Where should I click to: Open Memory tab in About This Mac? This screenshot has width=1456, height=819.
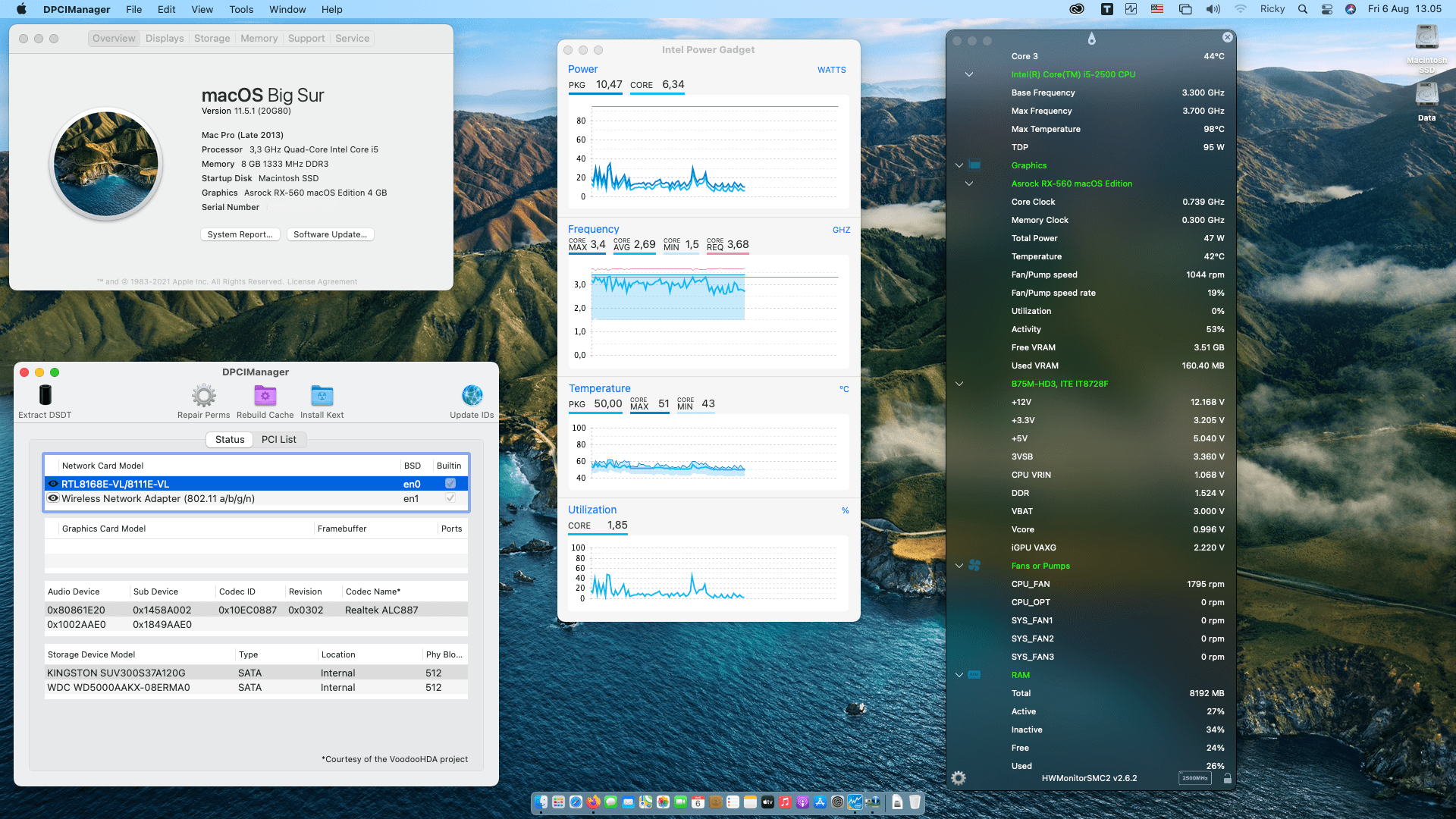[259, 39]
